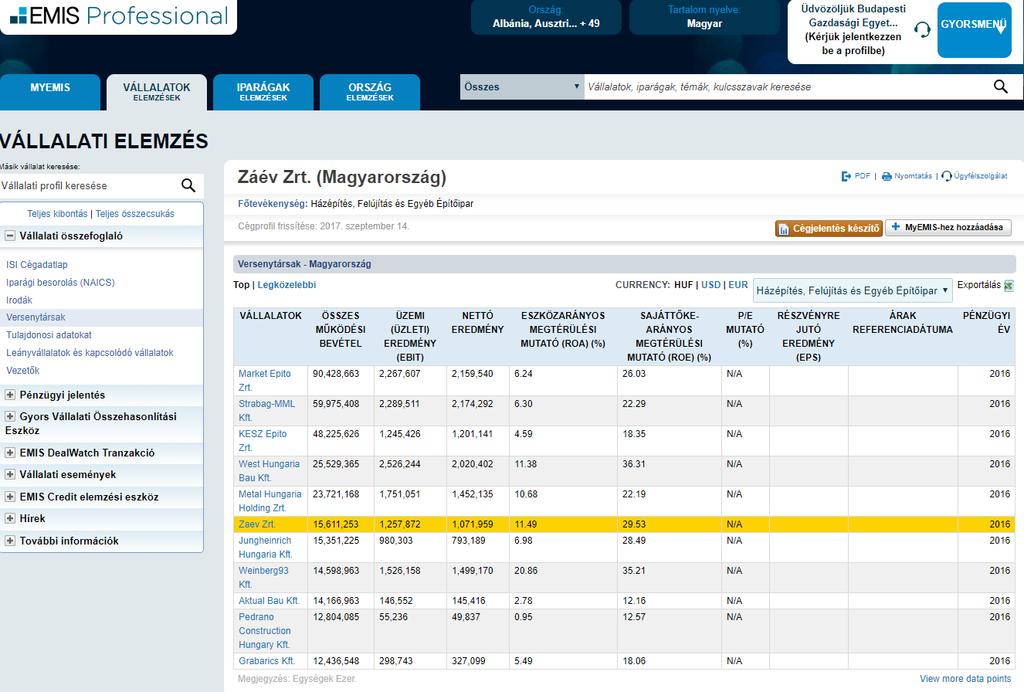This screenshot has height=692, width=1024.
Task: Open Aktual Bau Kft. company link
Action: click(268, 601)
